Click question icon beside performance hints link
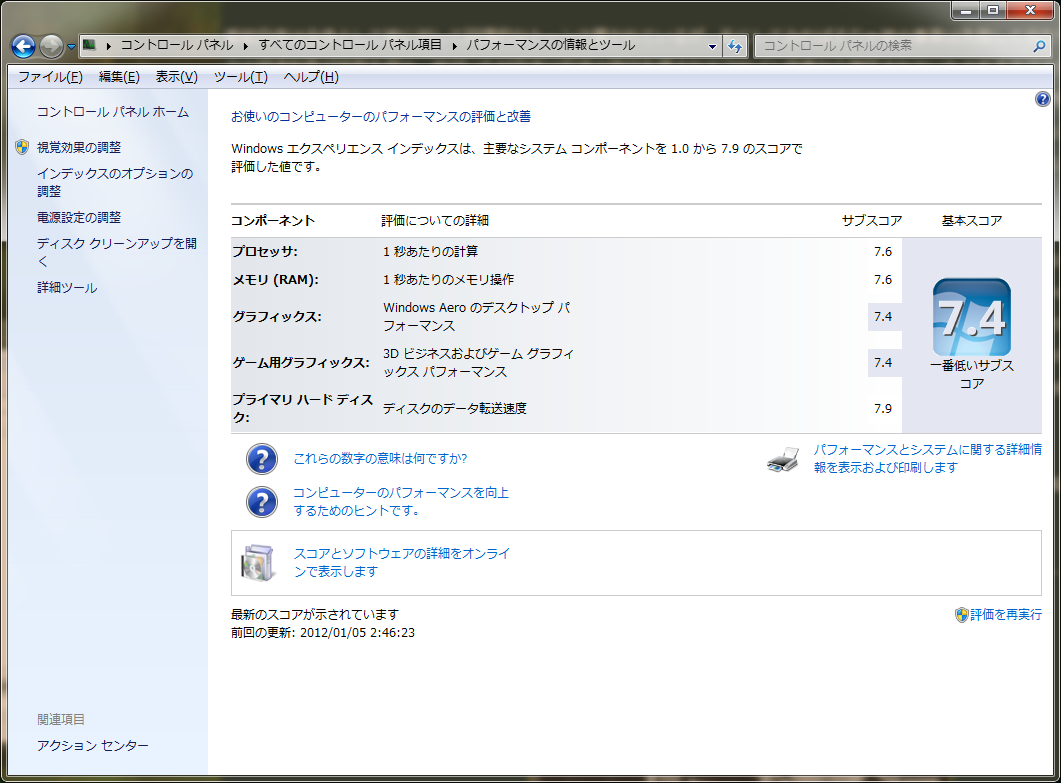Screen dimensions: 1061x783 coord(262,502)
